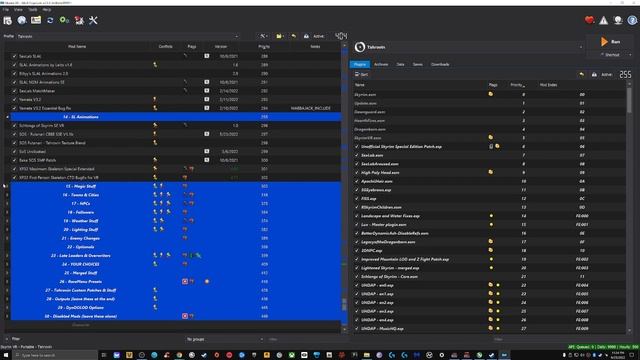
Task: Open Nexus via the globe toolbar icon
Action: (22, 20)
